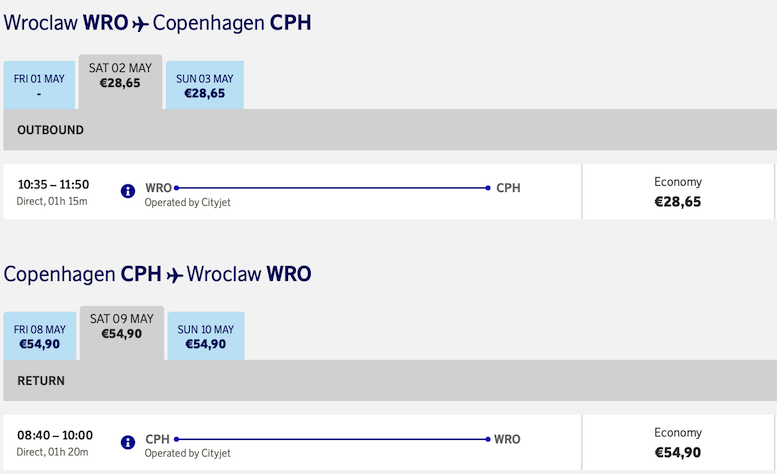The width and height of the screenshot is (777, 474).
Task: Open info icon for outbound WRO–CPH flight
Action: tap(128, 191)
